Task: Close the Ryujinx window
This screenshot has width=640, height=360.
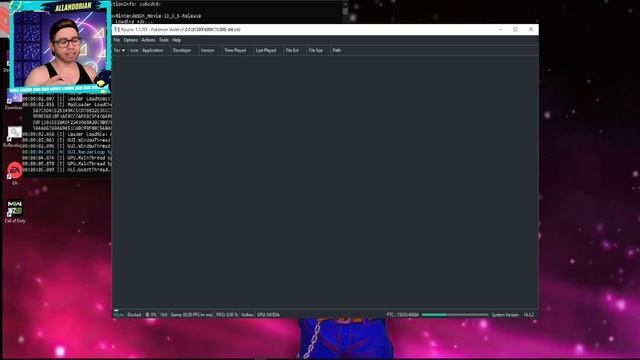Action: [531, 29]
